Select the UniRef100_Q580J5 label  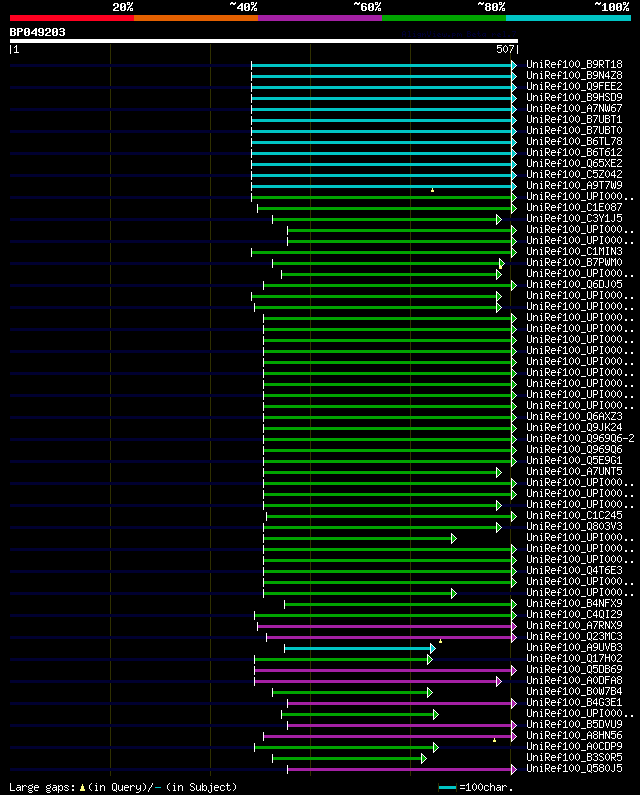point(574,769)
